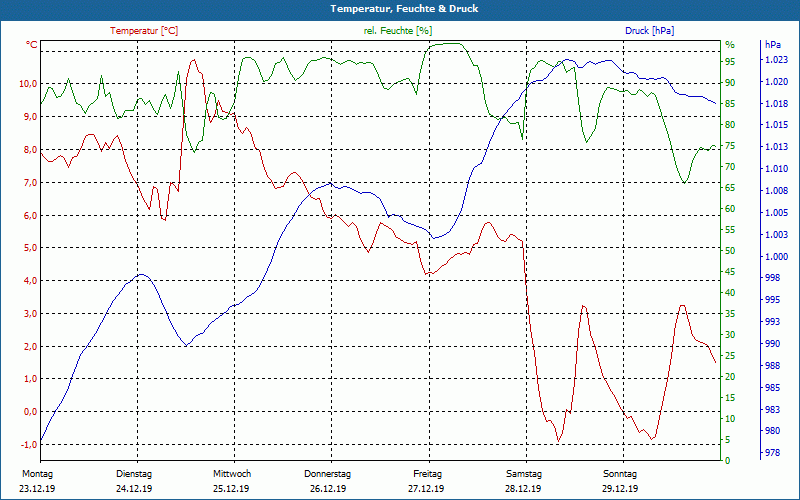Screen dimensions: 800x500
Task: Click the '%' unit label on humidity axis
Action: [x=730, y=45]
